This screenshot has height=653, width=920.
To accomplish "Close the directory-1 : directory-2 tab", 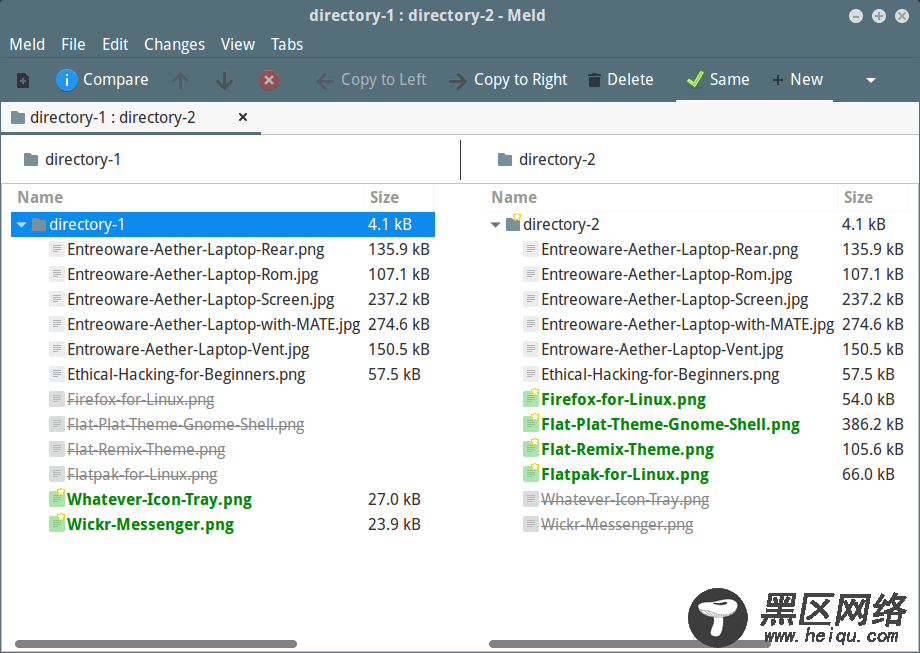I will point(243,117).
